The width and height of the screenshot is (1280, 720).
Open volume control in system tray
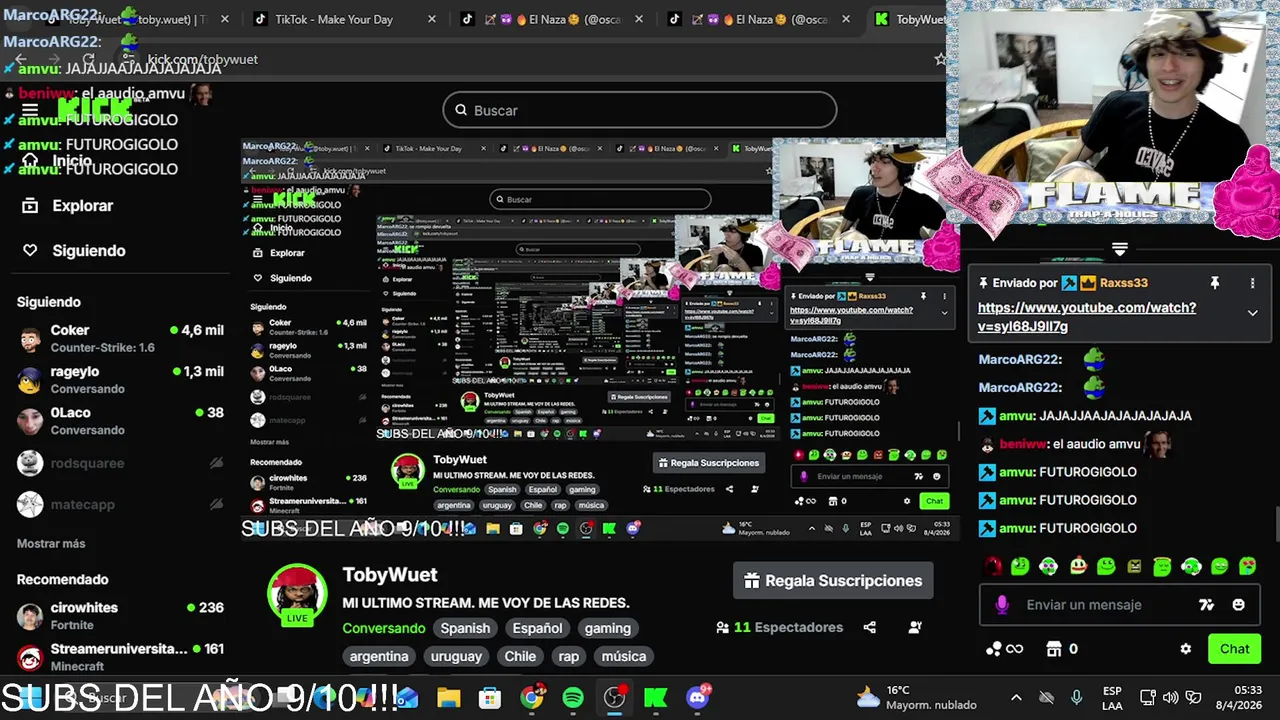1170,698
